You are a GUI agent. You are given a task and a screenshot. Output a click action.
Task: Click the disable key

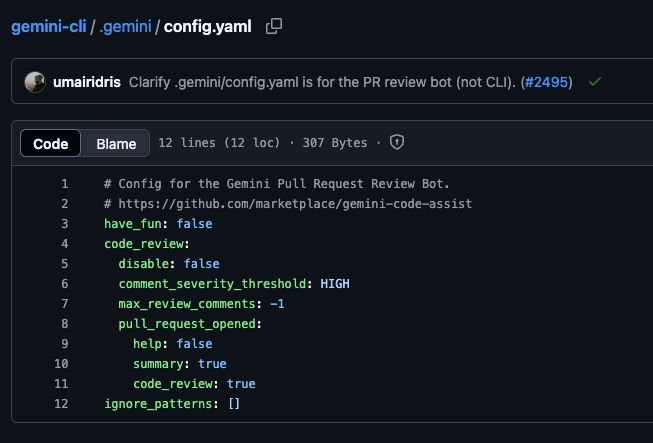coord(144,264)
